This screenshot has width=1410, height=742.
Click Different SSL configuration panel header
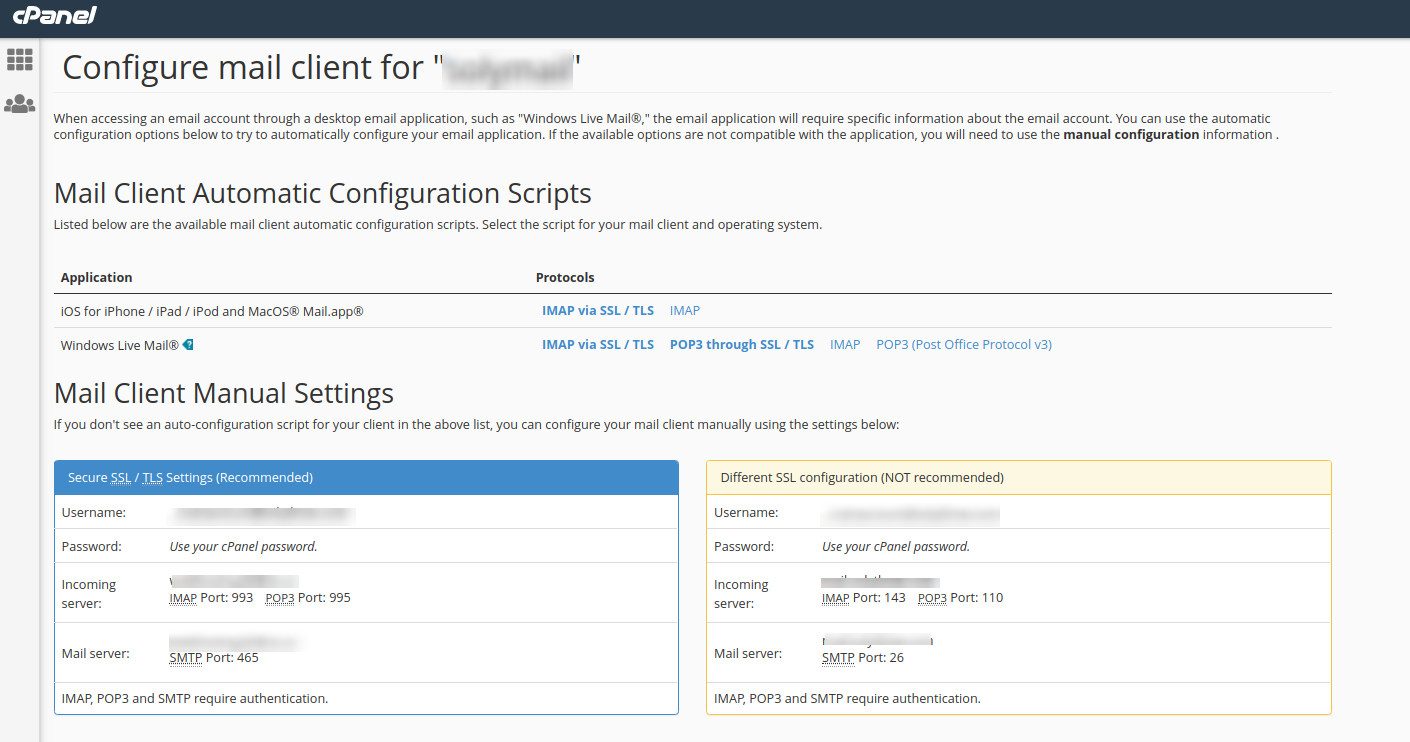coord(1018,478)
